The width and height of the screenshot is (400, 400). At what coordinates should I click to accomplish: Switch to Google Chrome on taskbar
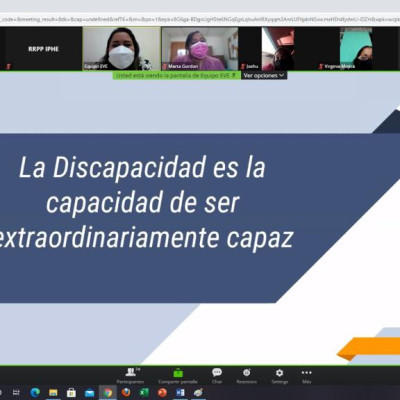click(x=108, y=393)
